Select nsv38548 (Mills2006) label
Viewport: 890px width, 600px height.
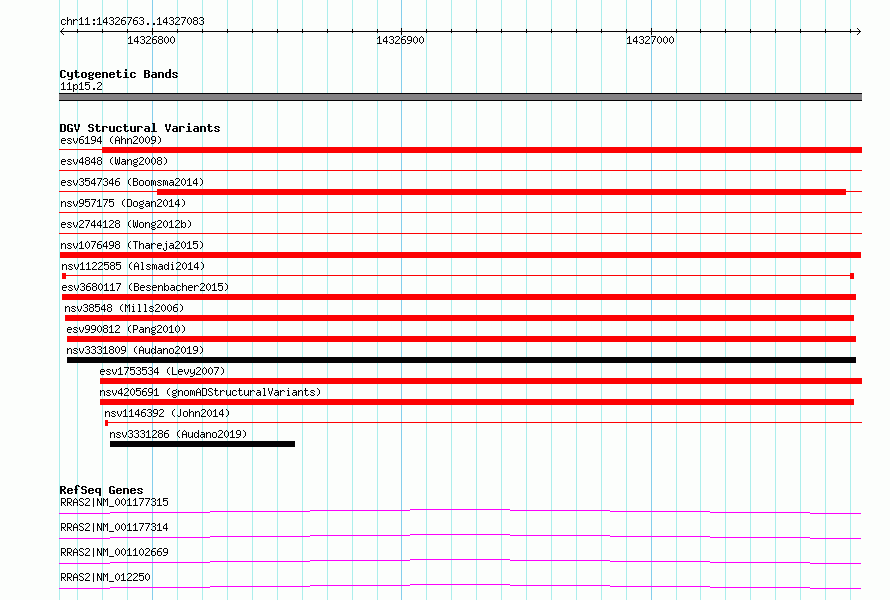(x=124, y=308)
